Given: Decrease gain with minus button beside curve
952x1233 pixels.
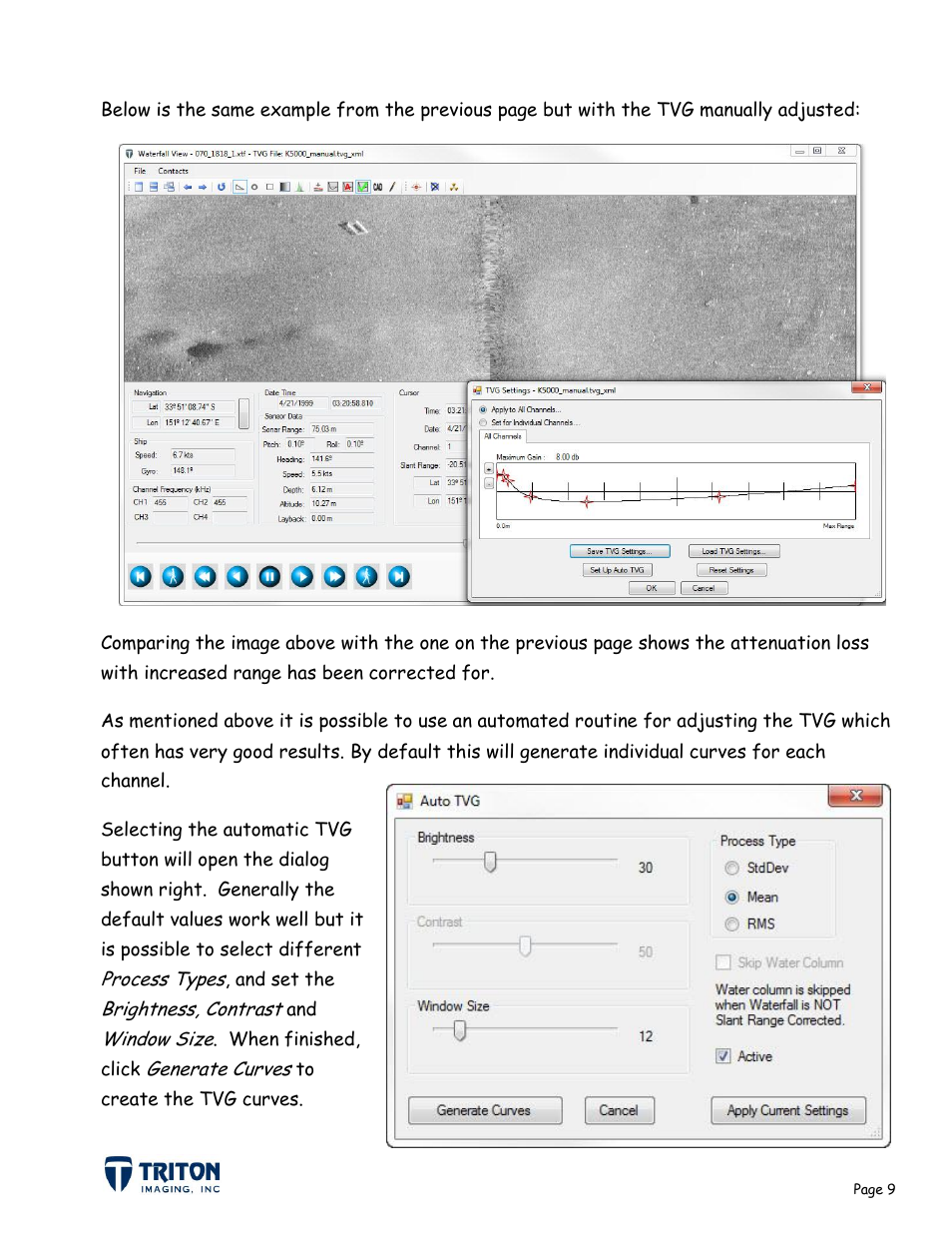Looking at the screenshot, I should [489, 483].
